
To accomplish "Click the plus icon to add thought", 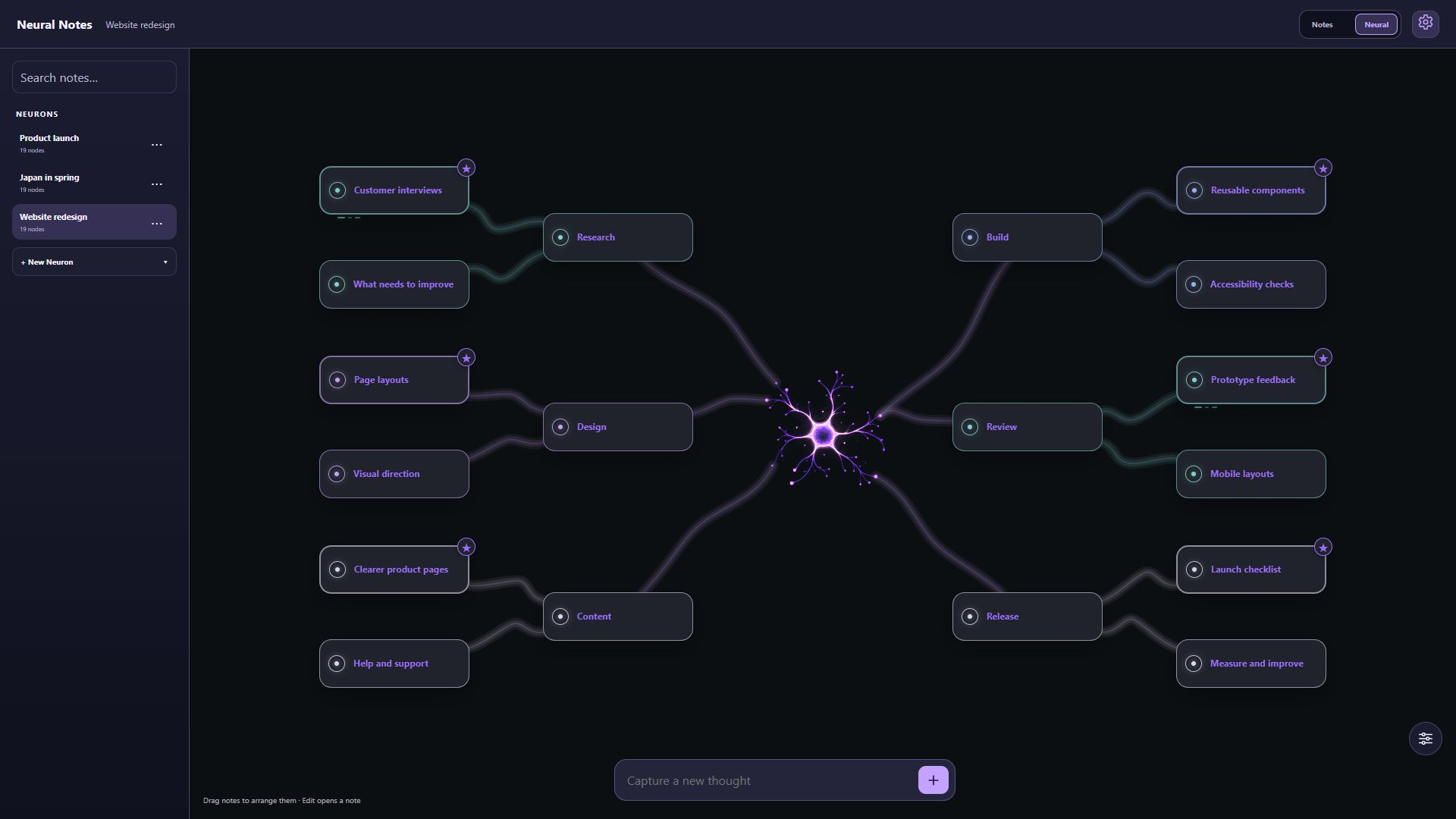I will point(933,780).
